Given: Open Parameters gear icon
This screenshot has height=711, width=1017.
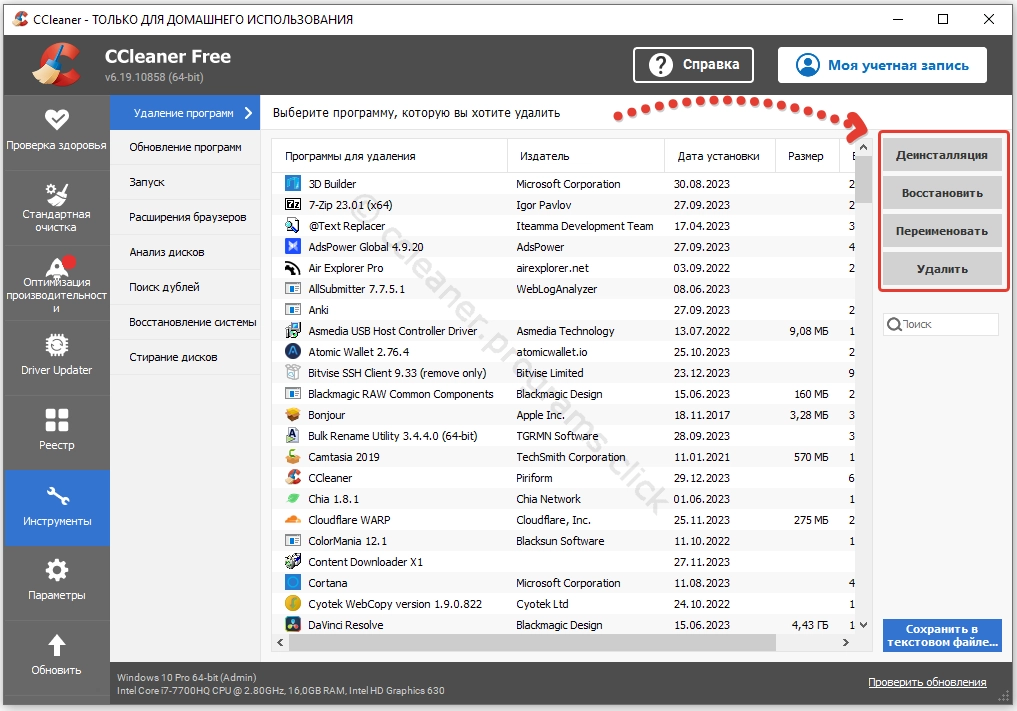Looking at the screenshot, I should point(56,570).
